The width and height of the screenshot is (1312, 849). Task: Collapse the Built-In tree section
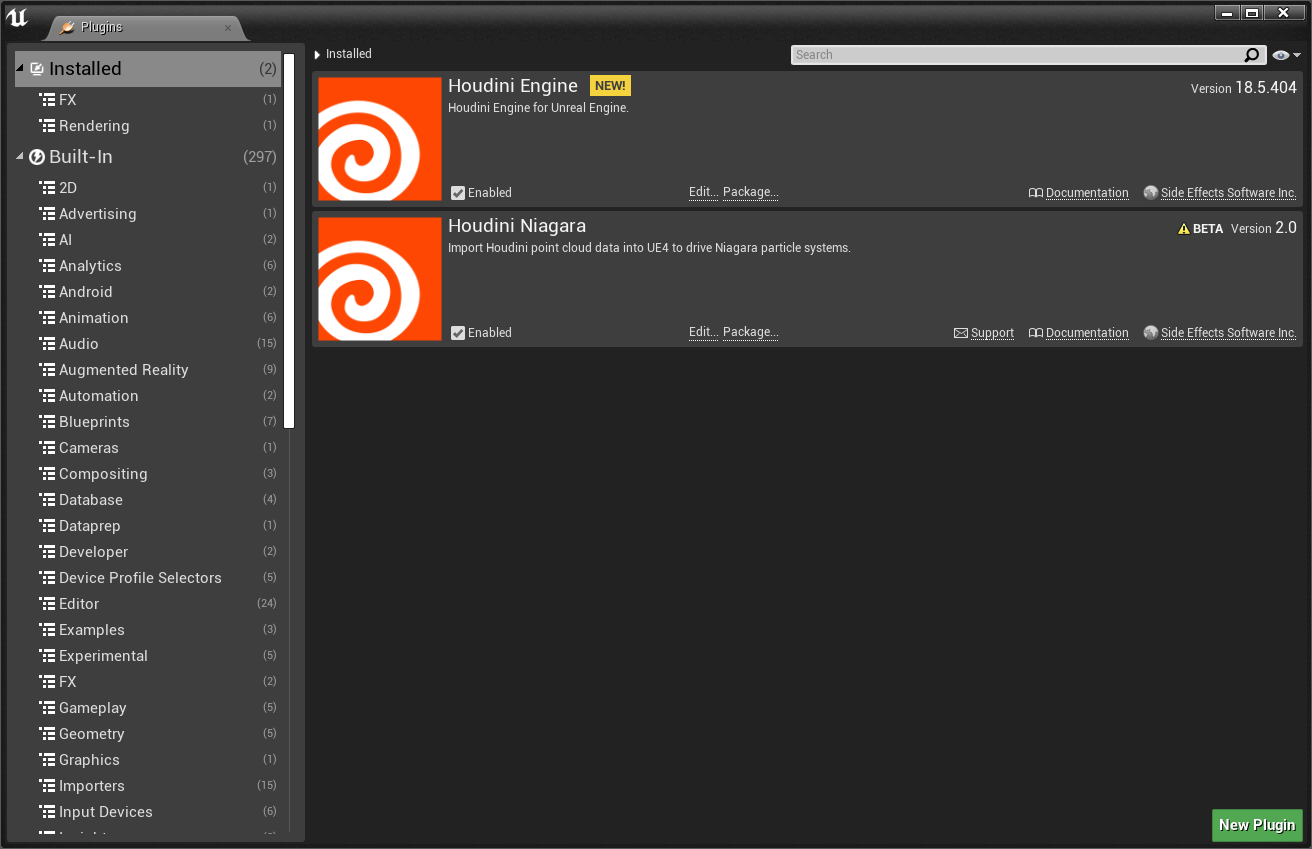[20, 157]
